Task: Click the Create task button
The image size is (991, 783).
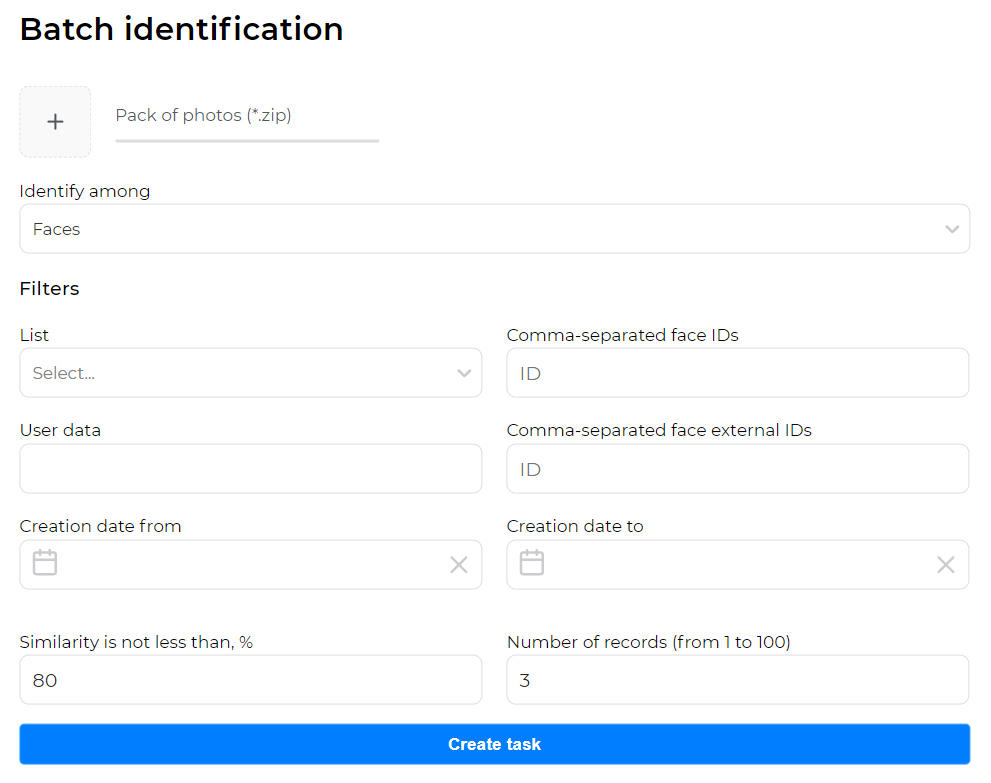Action: tap(494, 744)
